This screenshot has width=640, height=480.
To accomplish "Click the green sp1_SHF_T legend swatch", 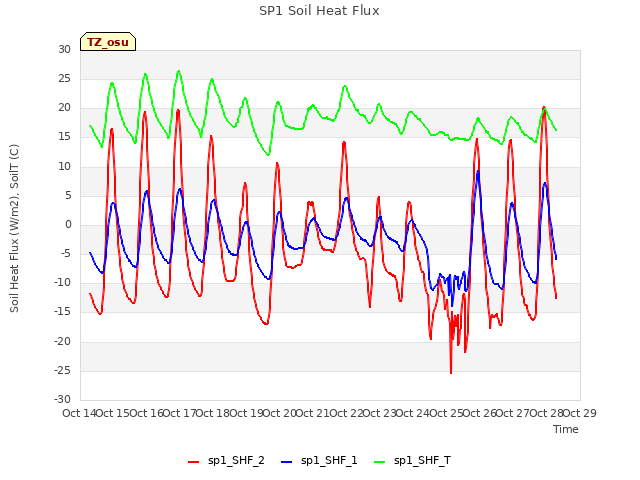I will point(380,462).
